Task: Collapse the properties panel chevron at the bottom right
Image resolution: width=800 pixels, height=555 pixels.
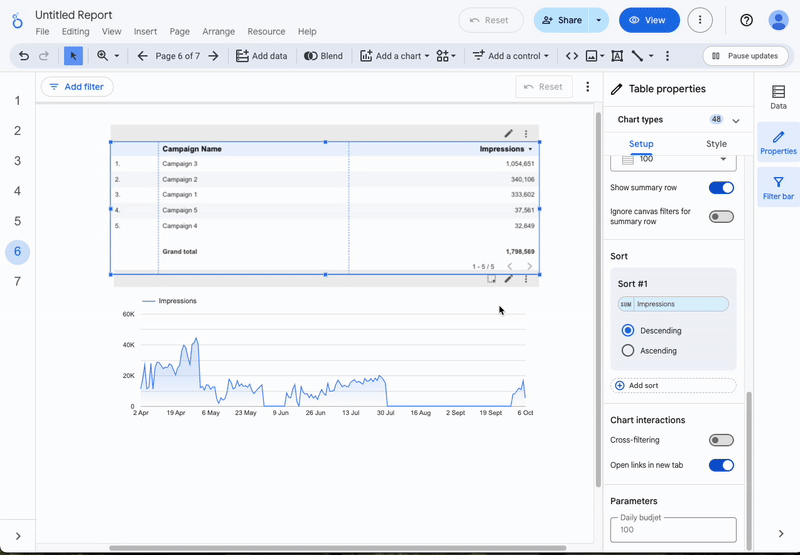Action: (781, 534)
